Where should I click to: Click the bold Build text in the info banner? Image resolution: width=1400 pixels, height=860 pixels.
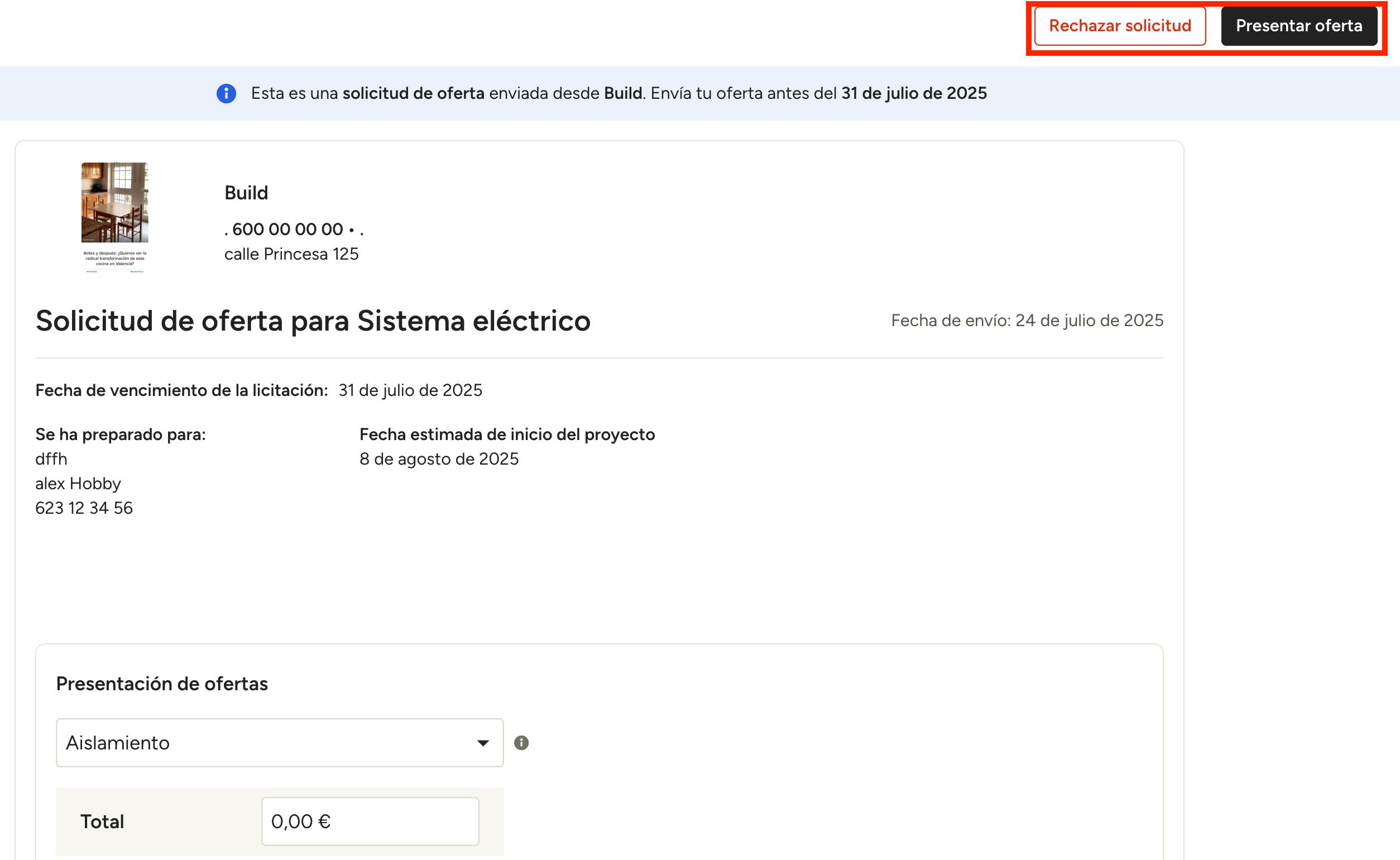point(622,93)
